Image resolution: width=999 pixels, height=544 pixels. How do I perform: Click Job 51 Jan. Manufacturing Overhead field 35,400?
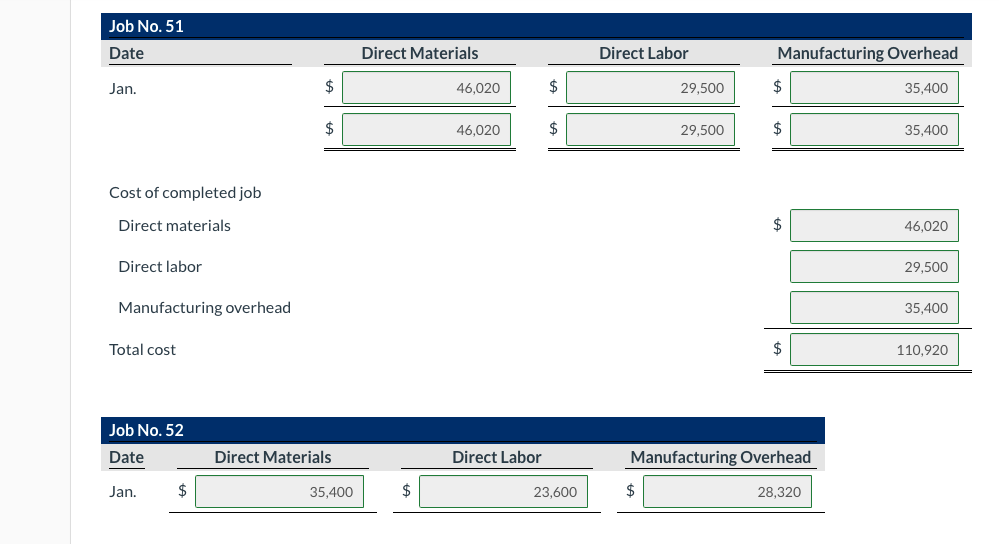(x=874, y=88)
